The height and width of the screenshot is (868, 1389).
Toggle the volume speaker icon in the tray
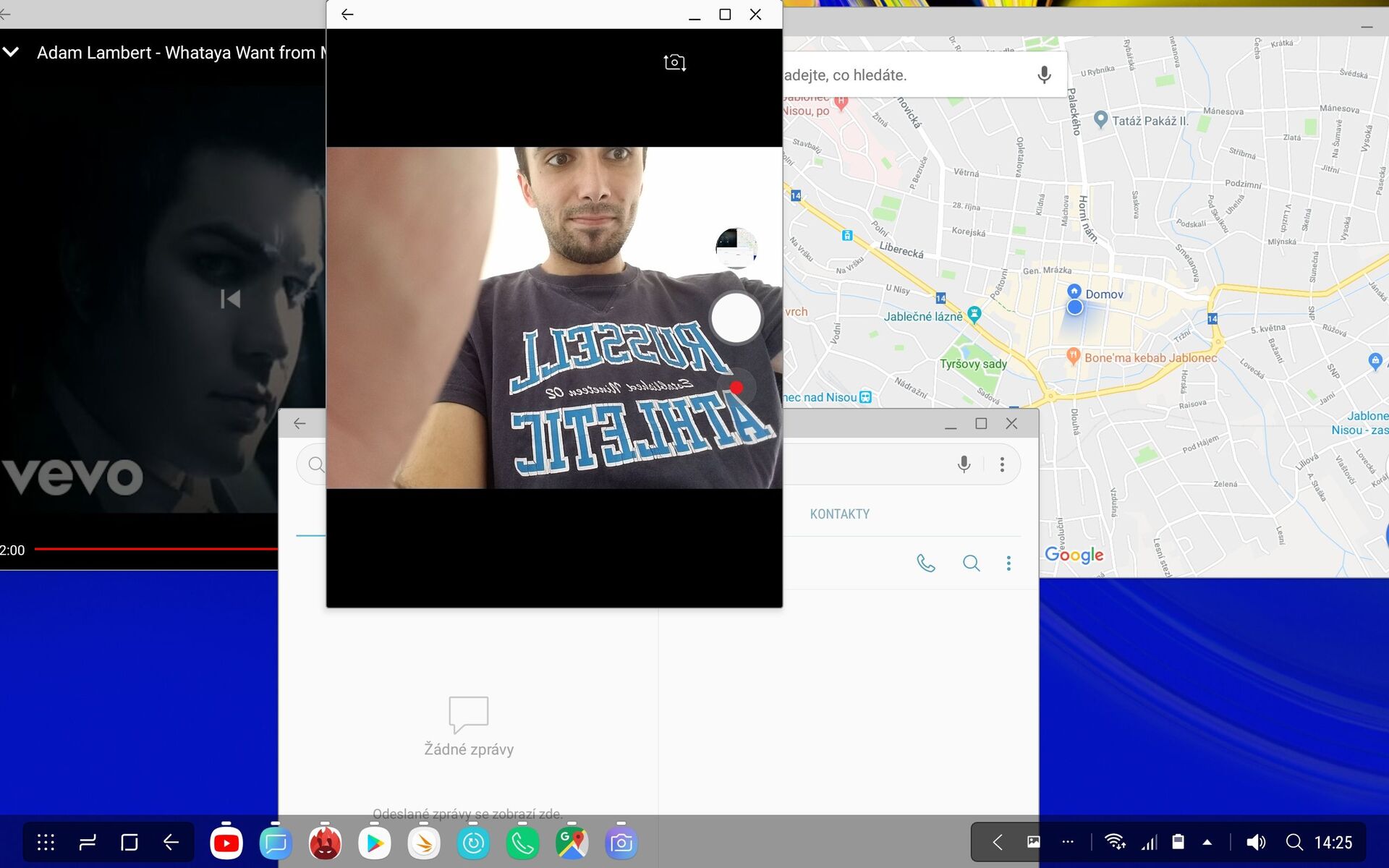coord(1256,842)
